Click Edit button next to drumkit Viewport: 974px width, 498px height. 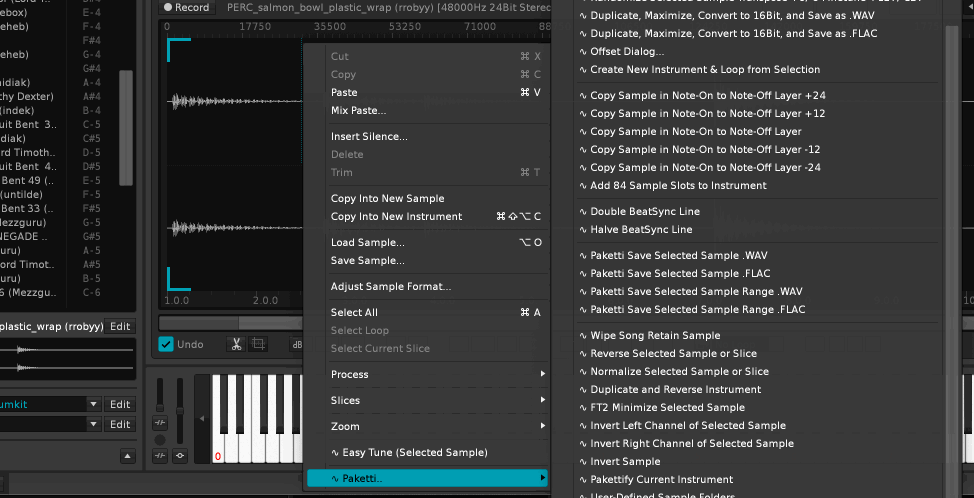[x=120, y=404]
